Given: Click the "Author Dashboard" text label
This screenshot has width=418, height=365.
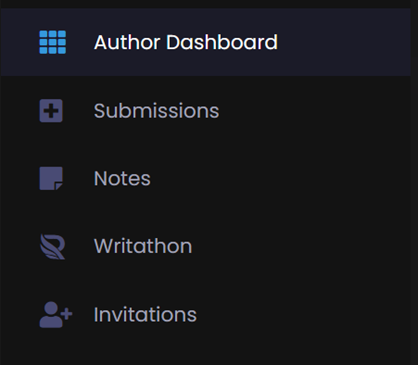Looking at the screenshot, I should pyautogui.click(x=186, y=42).
